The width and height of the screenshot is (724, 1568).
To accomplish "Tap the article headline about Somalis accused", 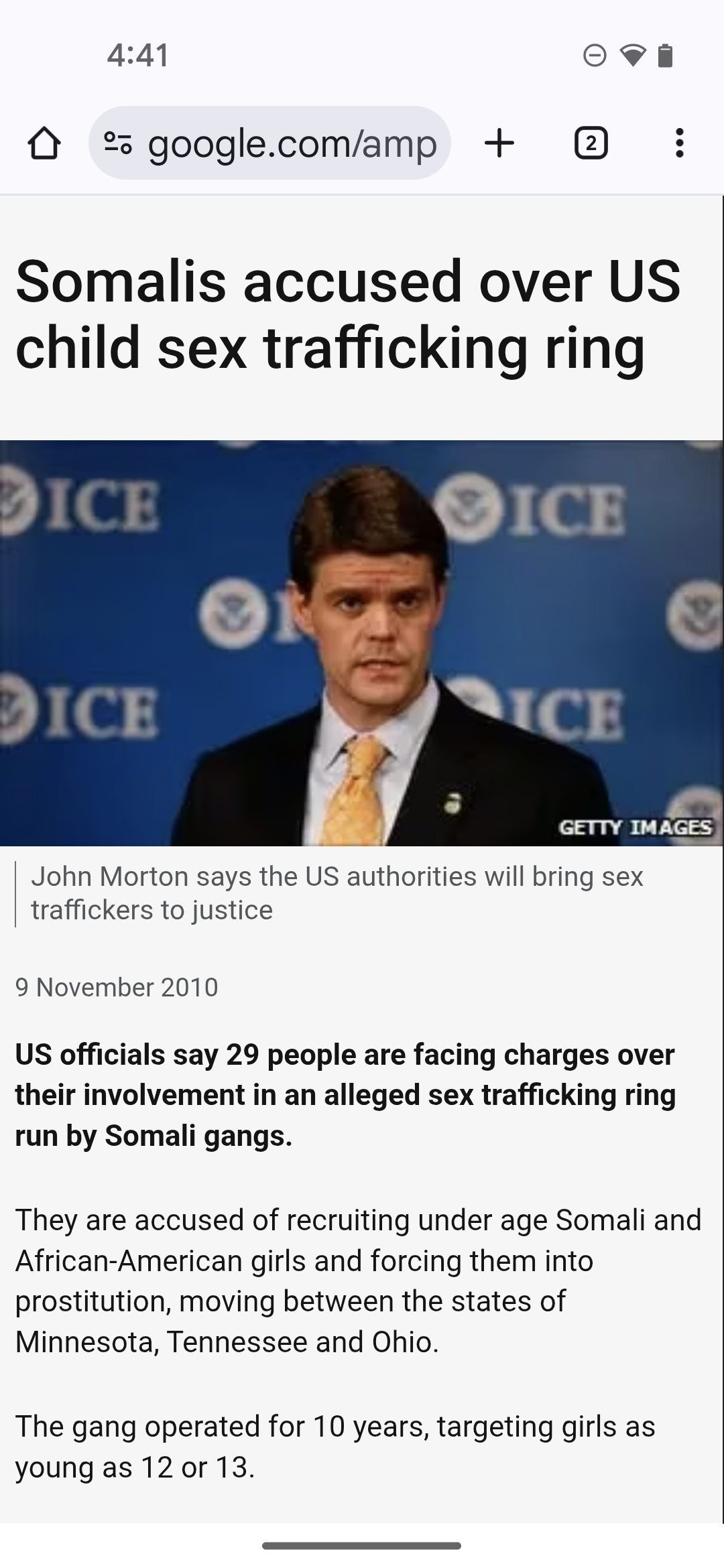I will [349, 314].
